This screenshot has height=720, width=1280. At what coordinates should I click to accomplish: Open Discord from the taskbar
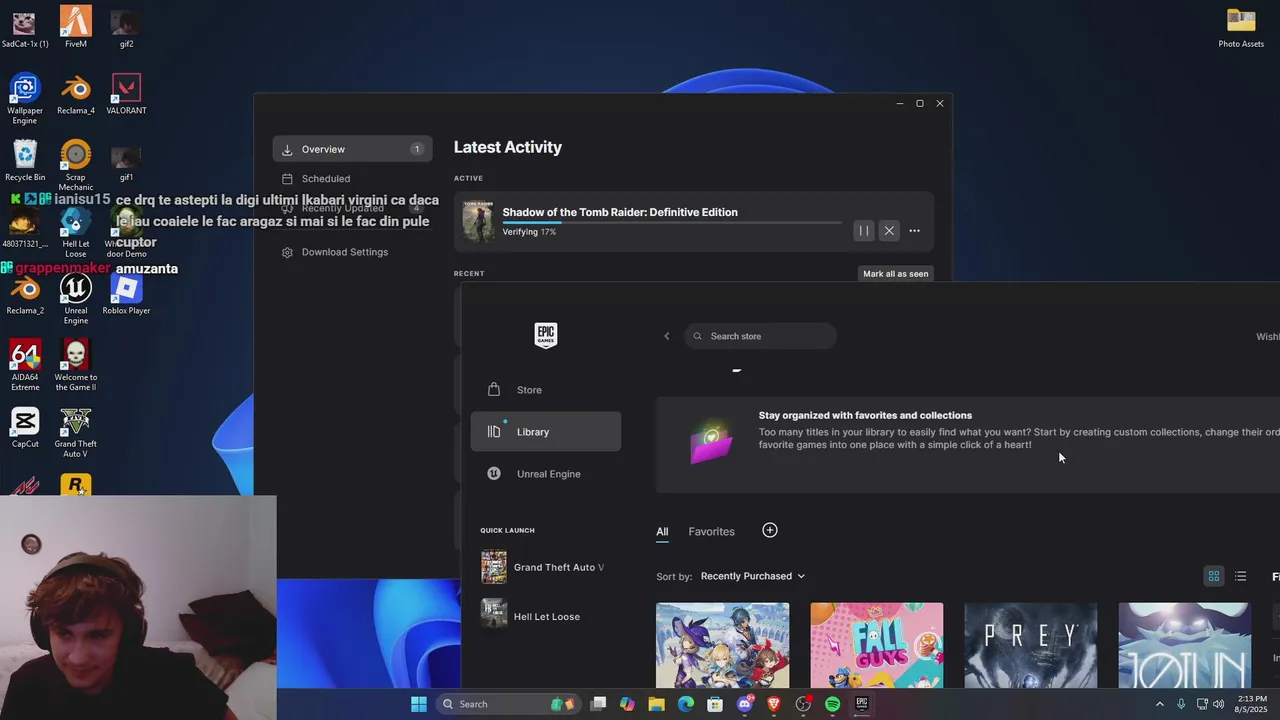pyautogui.click(x=744, y=704)
